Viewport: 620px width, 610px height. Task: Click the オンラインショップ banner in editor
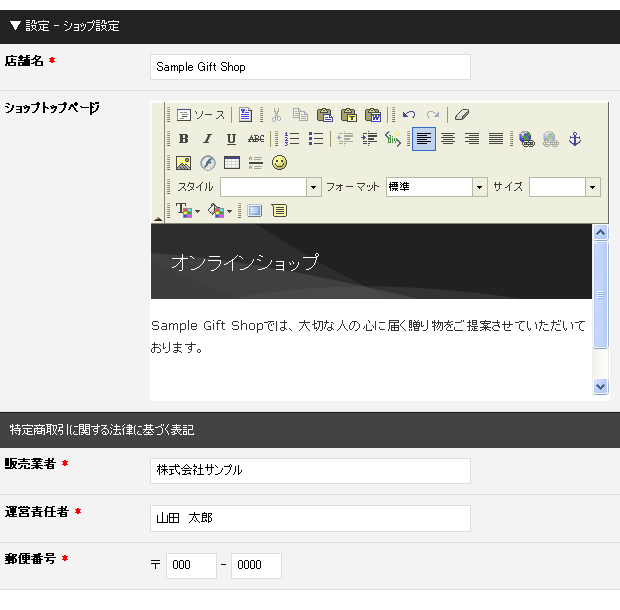click(x=371, y=261)
